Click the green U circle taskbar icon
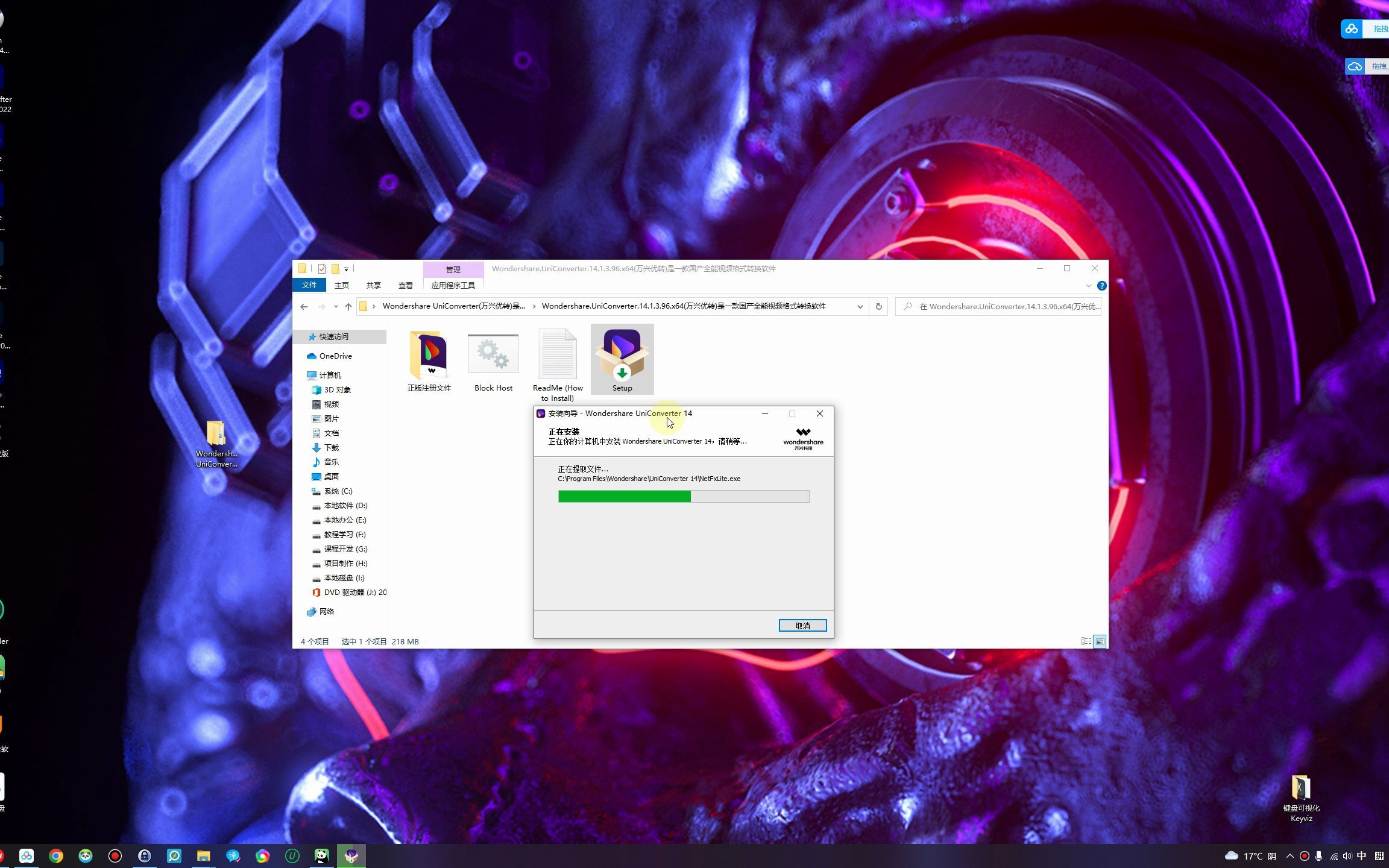 [292, 856]
